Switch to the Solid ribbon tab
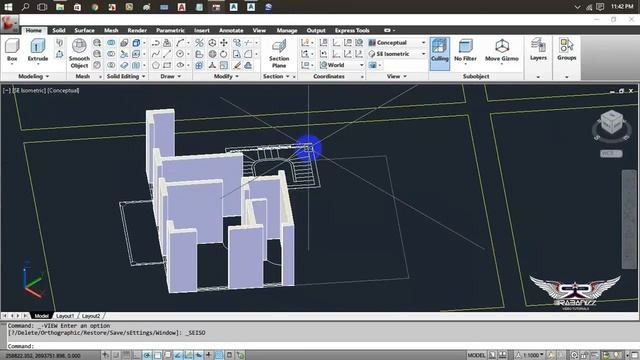The width and height of the screenshot is (640, 360). pyautogui.click(x=58, y=30)
